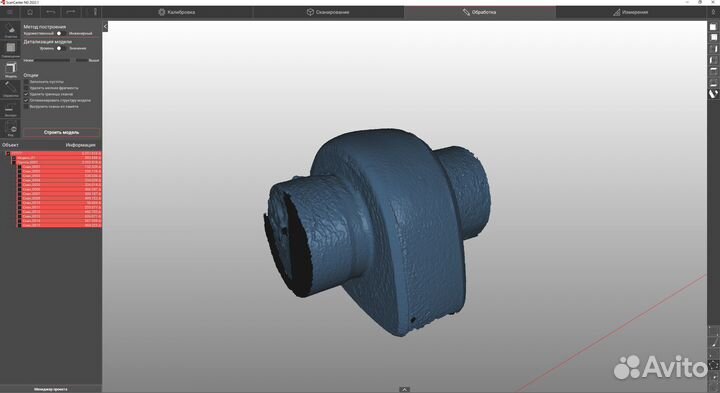Toggle the checkbox of Скан_0005 row
720x393 pixels.
click(19, 185)
